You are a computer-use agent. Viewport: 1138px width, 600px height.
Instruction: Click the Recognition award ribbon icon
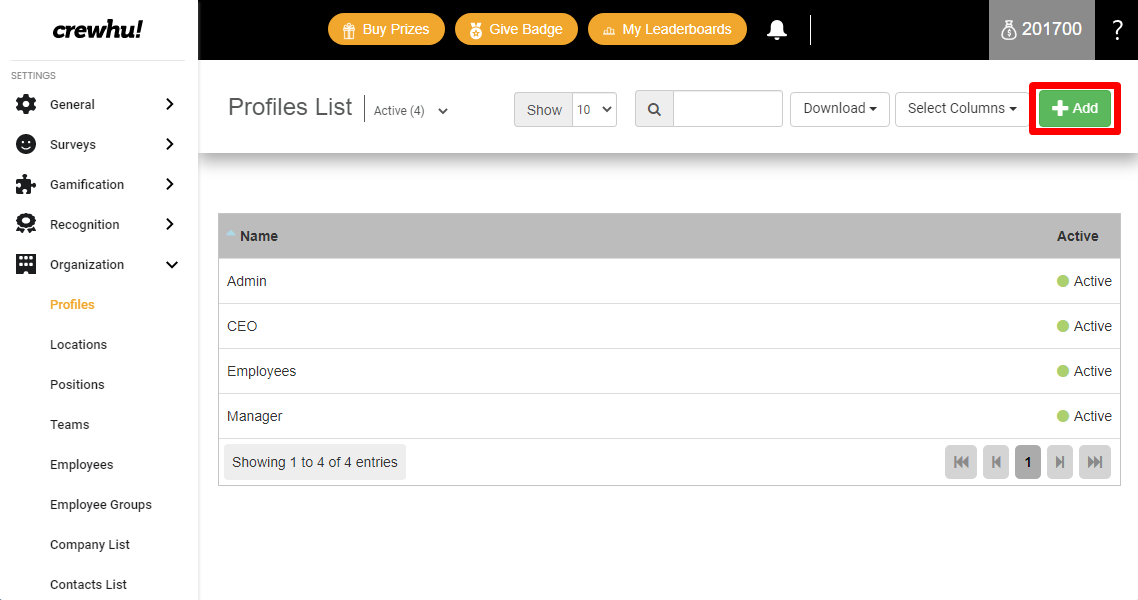(26, 225)
